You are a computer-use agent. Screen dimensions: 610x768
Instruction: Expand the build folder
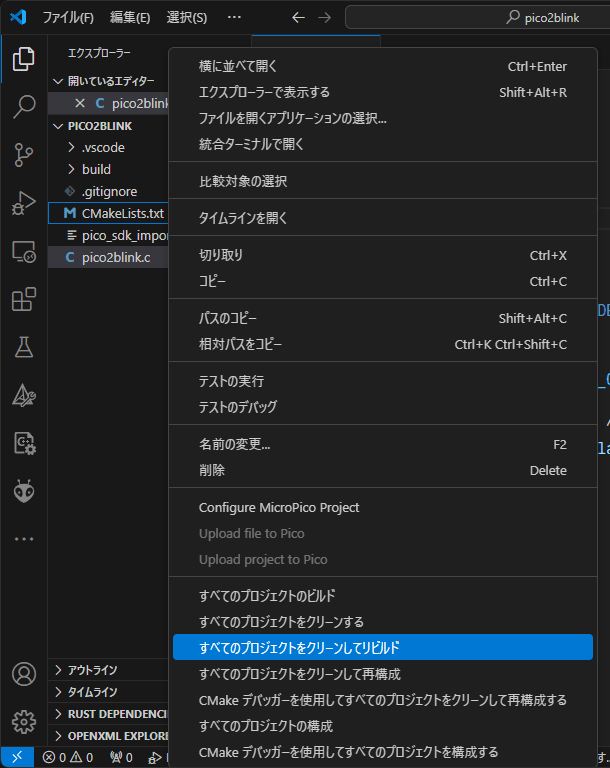(x=108, y=169)
